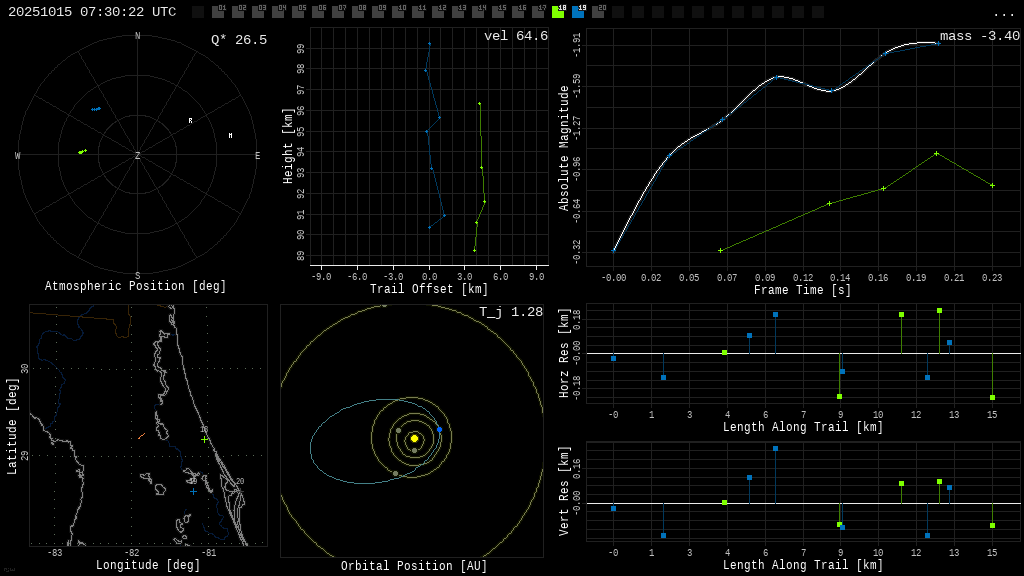Click the yellow Sun in orbit plot
This screenshot has height=576, width=1024.
click(x=414, y=438)
